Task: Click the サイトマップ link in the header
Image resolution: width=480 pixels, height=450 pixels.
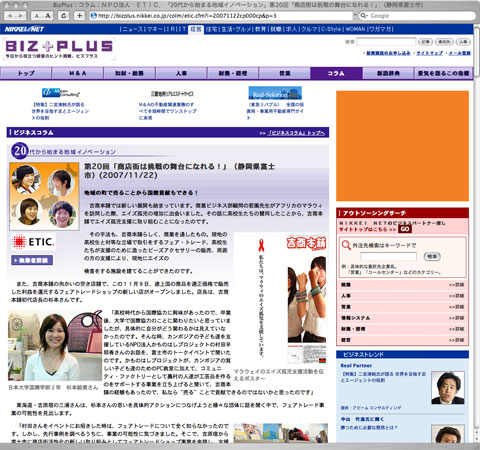Action: coord(429,53)
